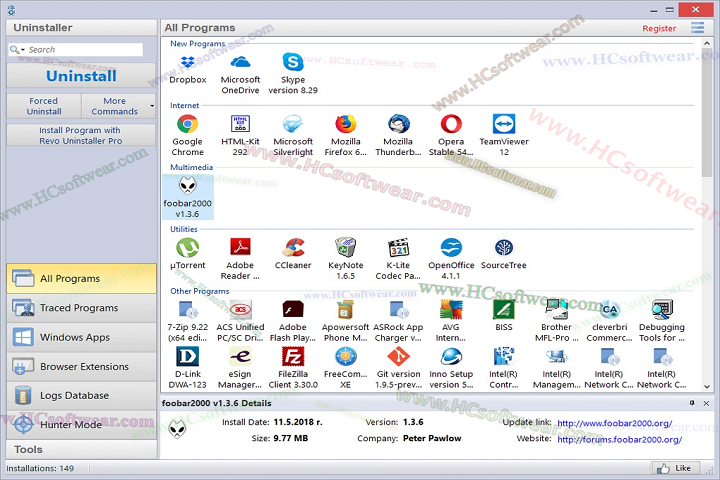Select 7-Zip 9.22 icon
The width and height of the screenshot is (720, 480).
pyautogui.click(x=187, y=310)
